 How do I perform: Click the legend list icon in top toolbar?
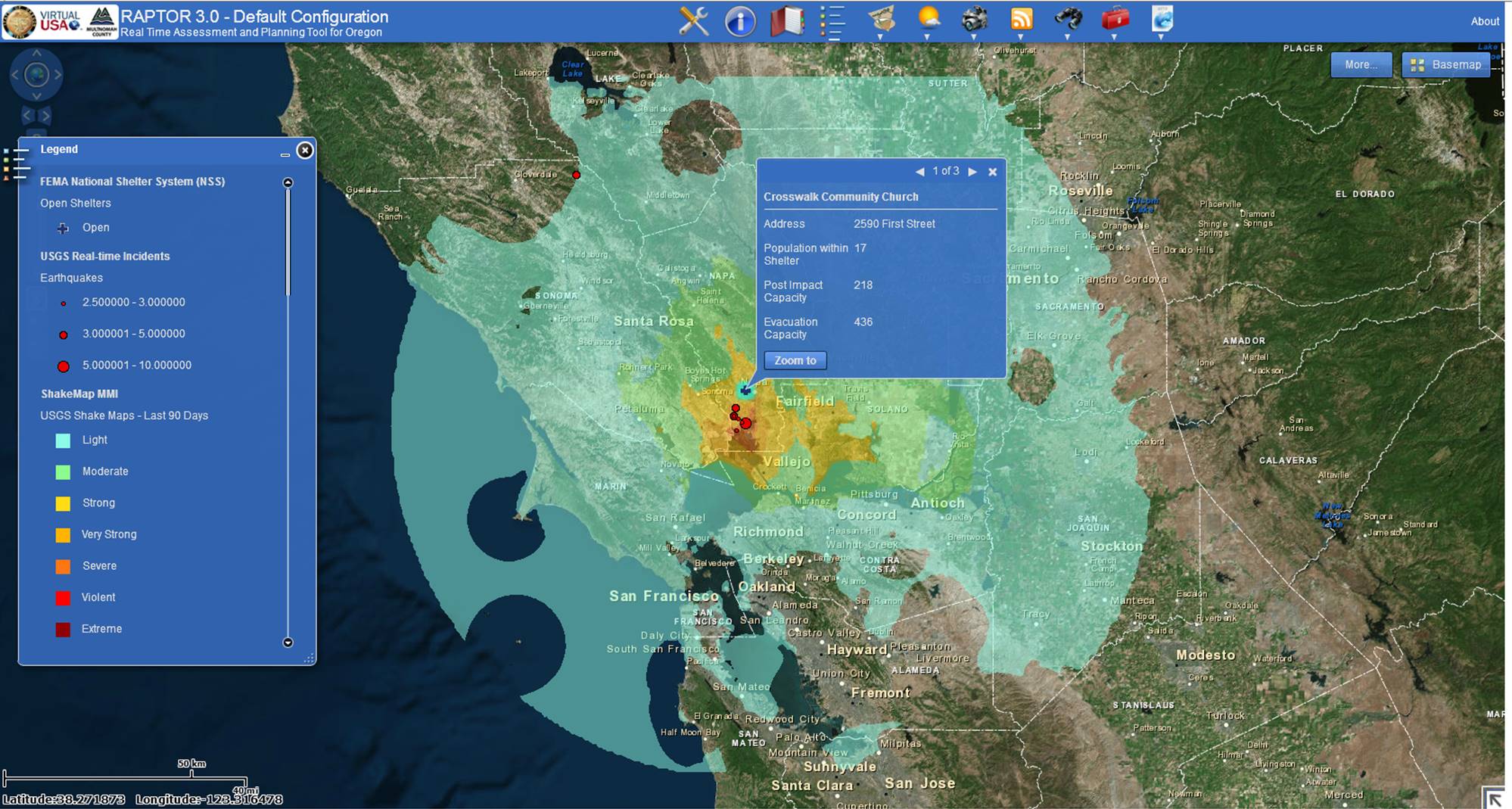832,21
